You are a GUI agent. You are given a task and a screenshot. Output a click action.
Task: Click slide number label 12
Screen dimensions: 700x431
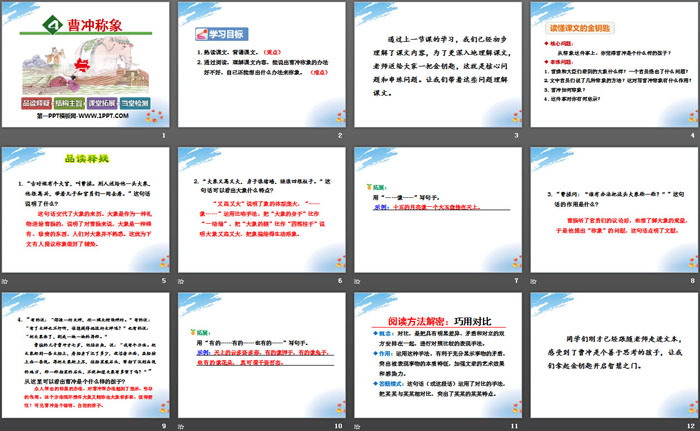[691, 426]
